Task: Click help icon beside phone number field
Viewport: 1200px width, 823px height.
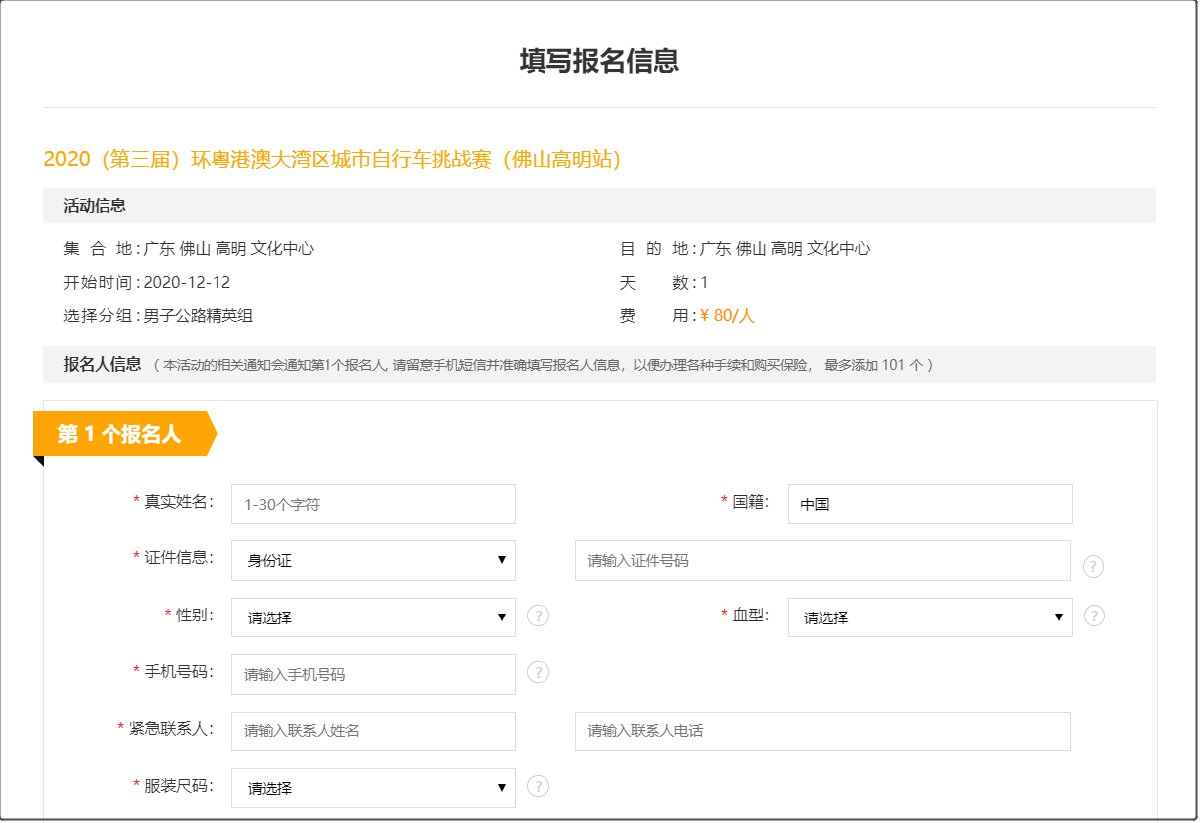Action: point(538,672)
